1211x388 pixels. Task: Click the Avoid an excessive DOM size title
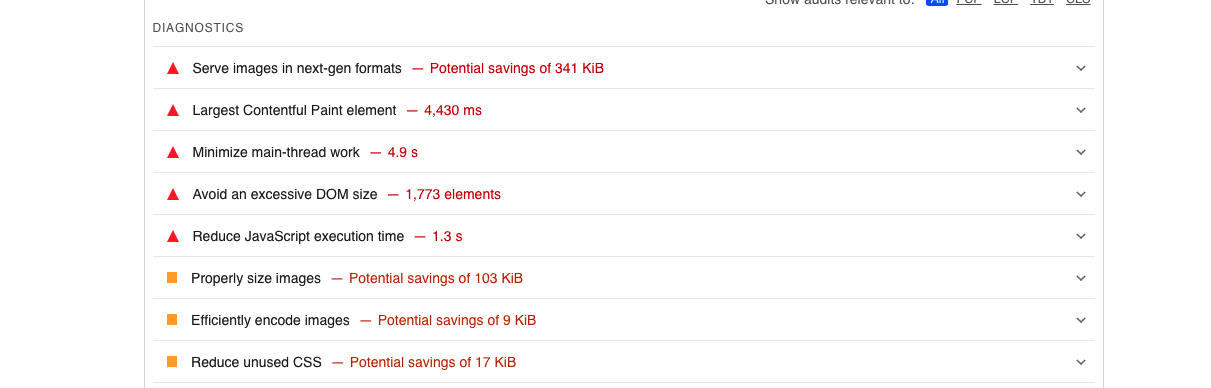[x=285, y=194]
